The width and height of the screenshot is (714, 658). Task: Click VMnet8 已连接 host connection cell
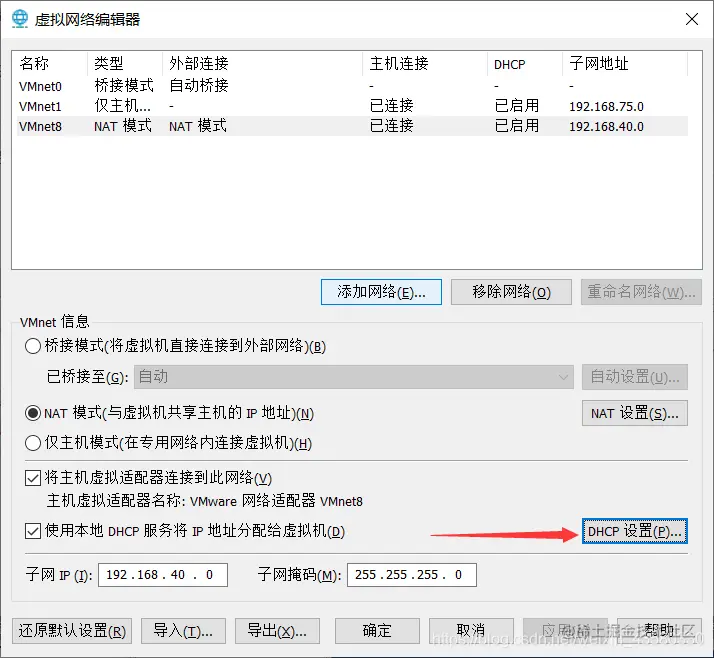[x=392, y=126]
